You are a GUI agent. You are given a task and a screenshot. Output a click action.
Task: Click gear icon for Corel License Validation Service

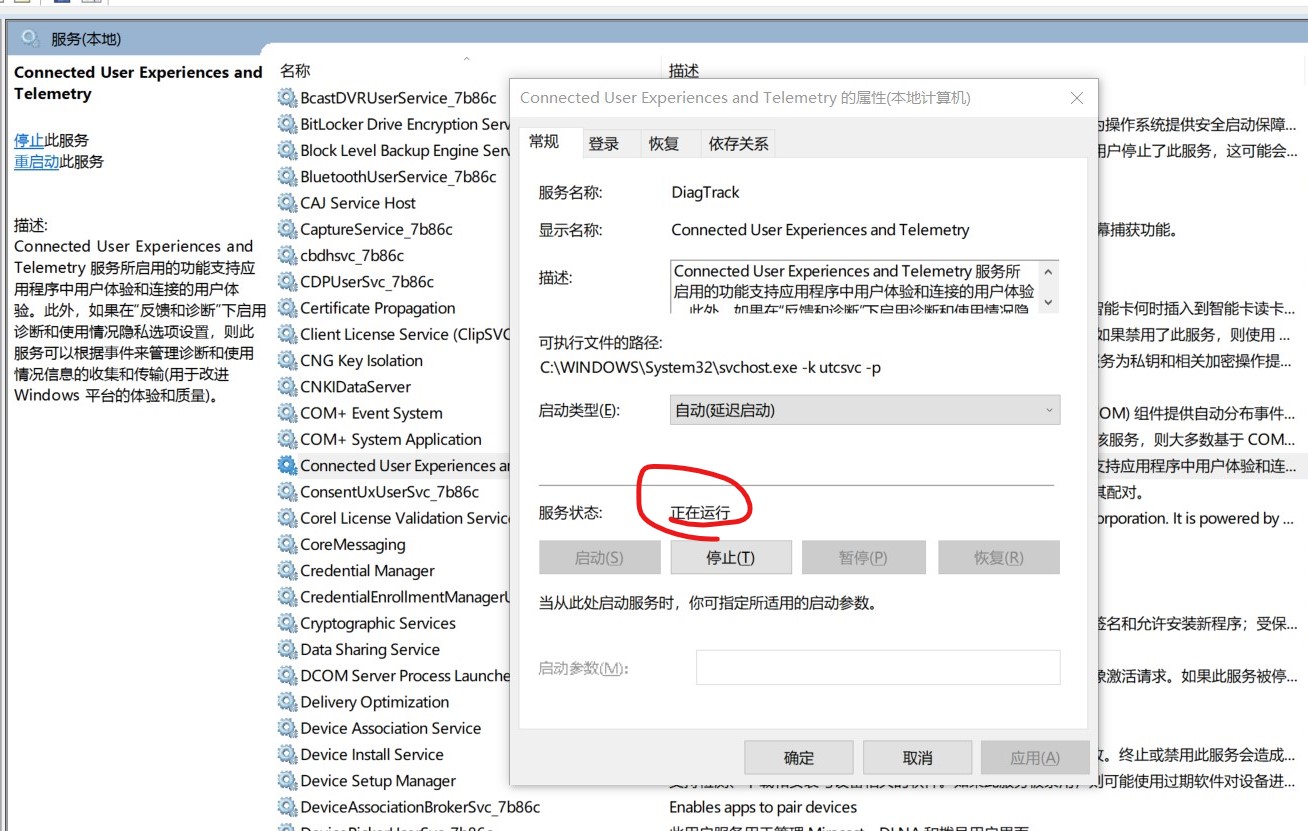coord(287,518)
